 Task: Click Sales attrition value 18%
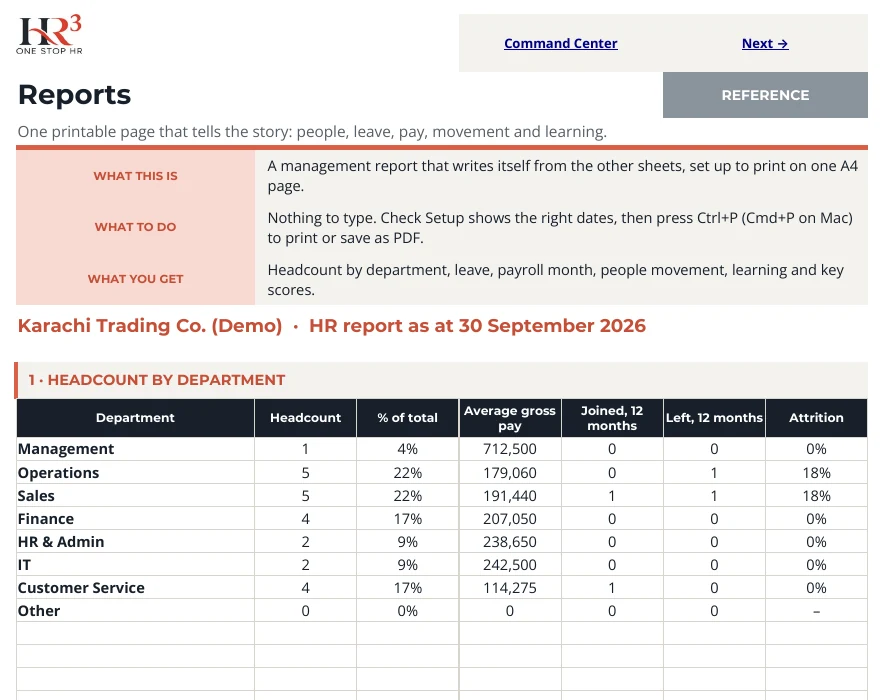click(x=816, y=496)
